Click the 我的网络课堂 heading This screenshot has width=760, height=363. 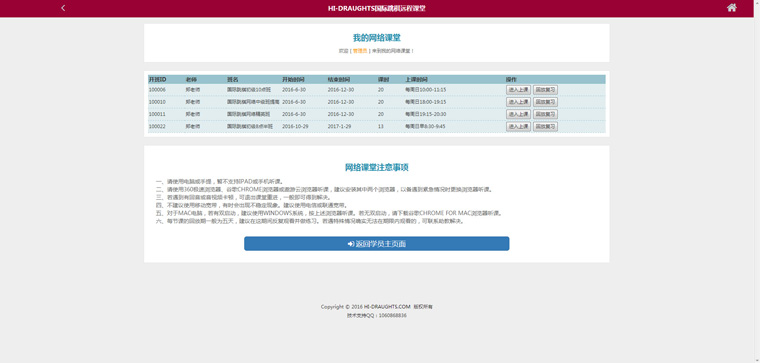coord(377,38)
